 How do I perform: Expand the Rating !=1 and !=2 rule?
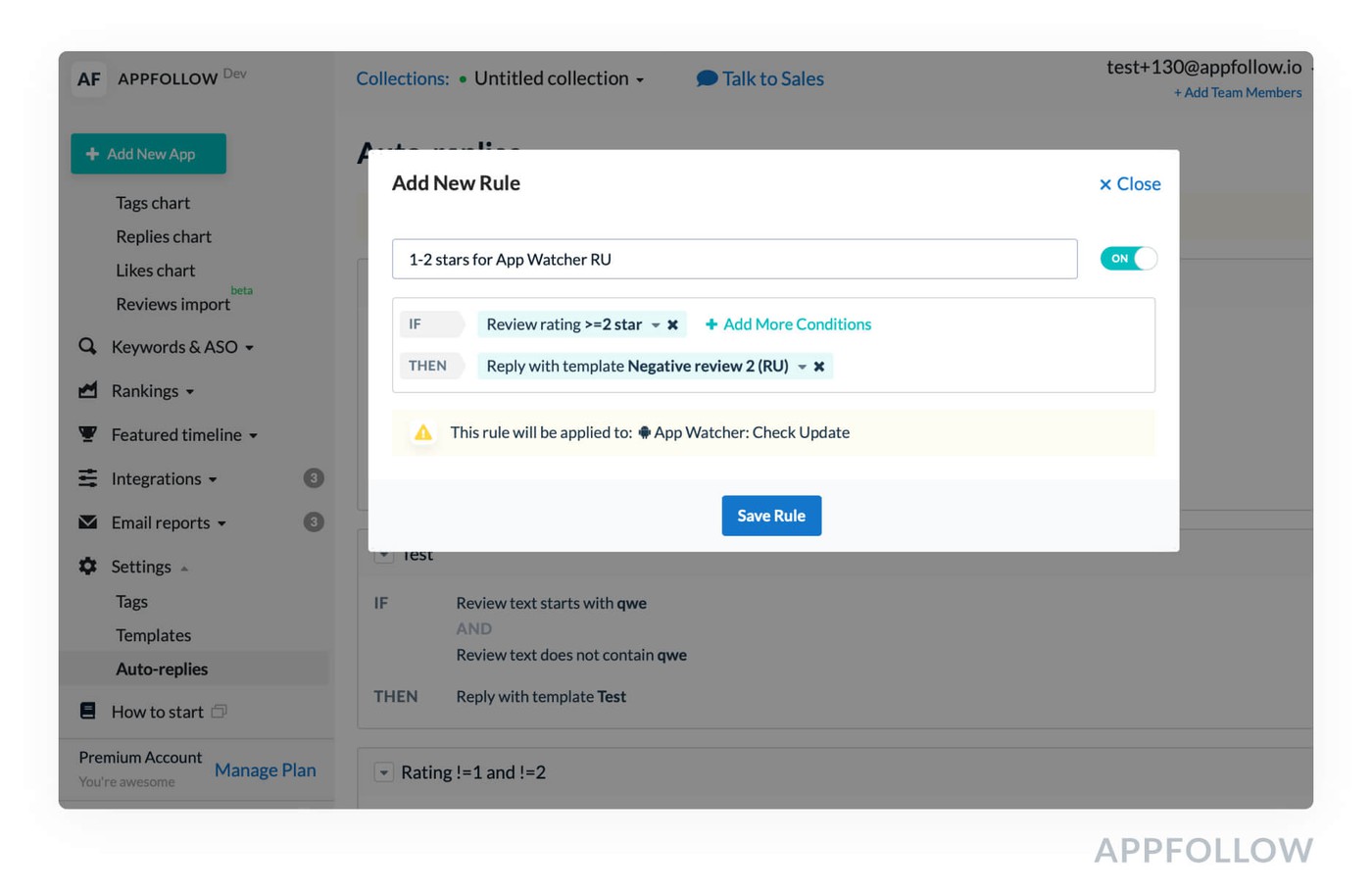[x=384, y=772]
